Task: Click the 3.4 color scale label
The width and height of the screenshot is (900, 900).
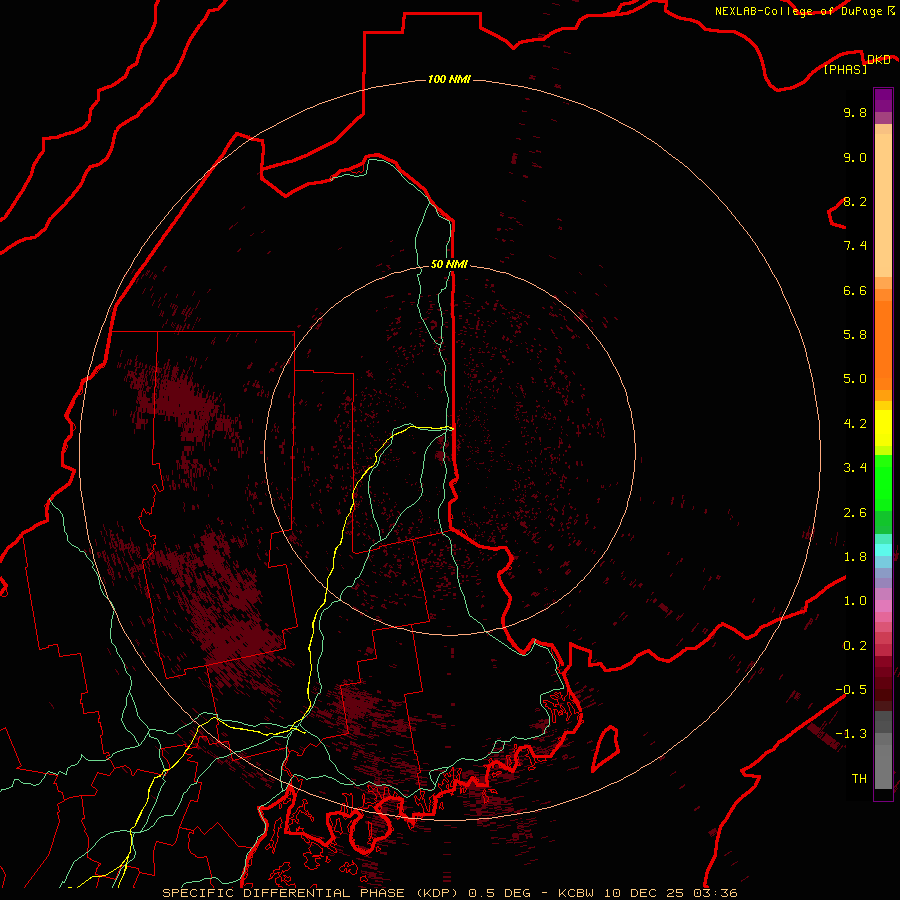Action: point(855,468)
